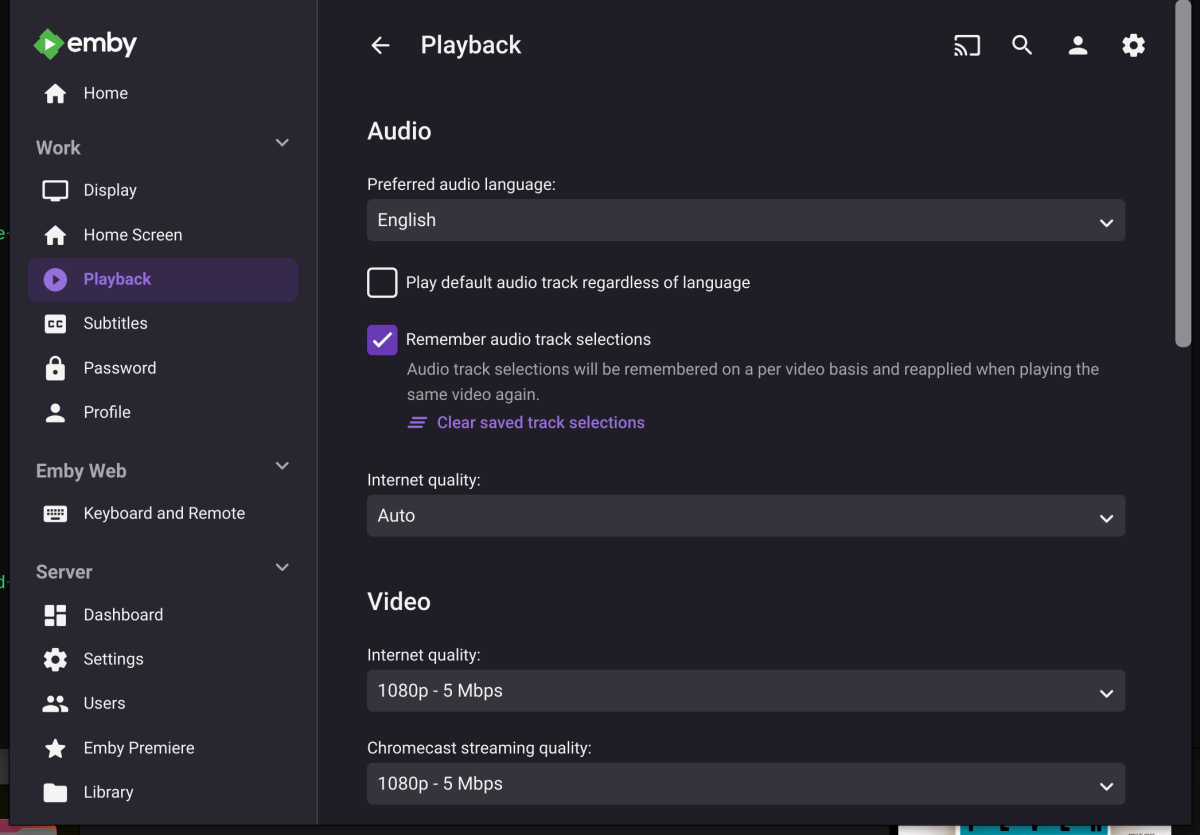Open search with the magnifier icon
1200x835 pixels.
(x=1021, y=45)
